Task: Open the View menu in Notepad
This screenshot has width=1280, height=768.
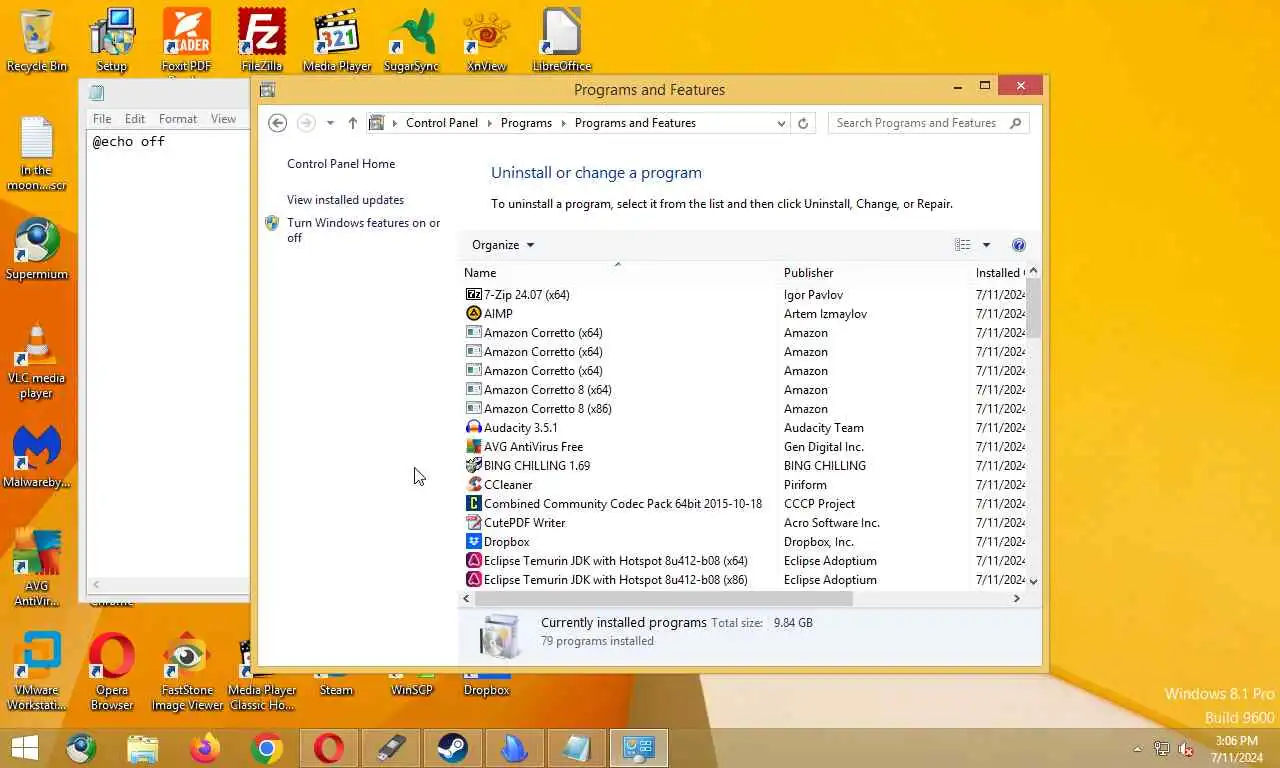Action: [223, 119]
